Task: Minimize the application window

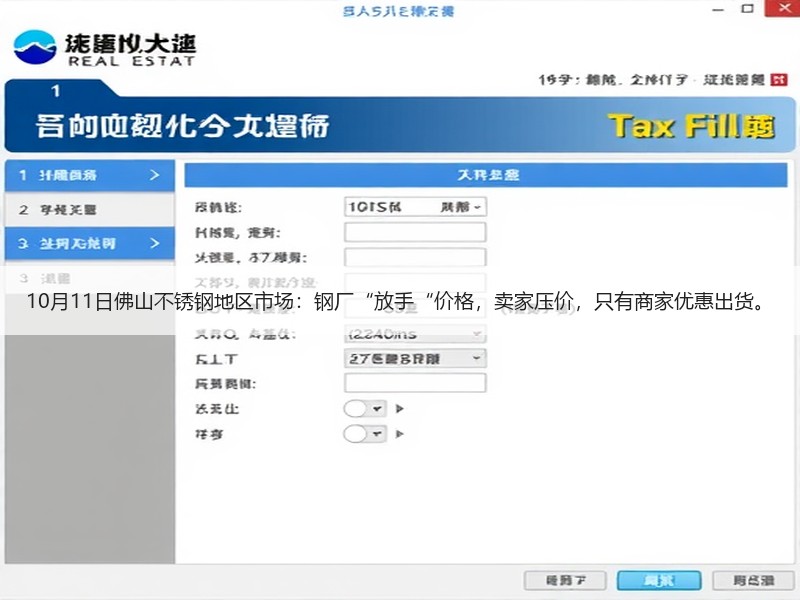Action: click(718, 9)
